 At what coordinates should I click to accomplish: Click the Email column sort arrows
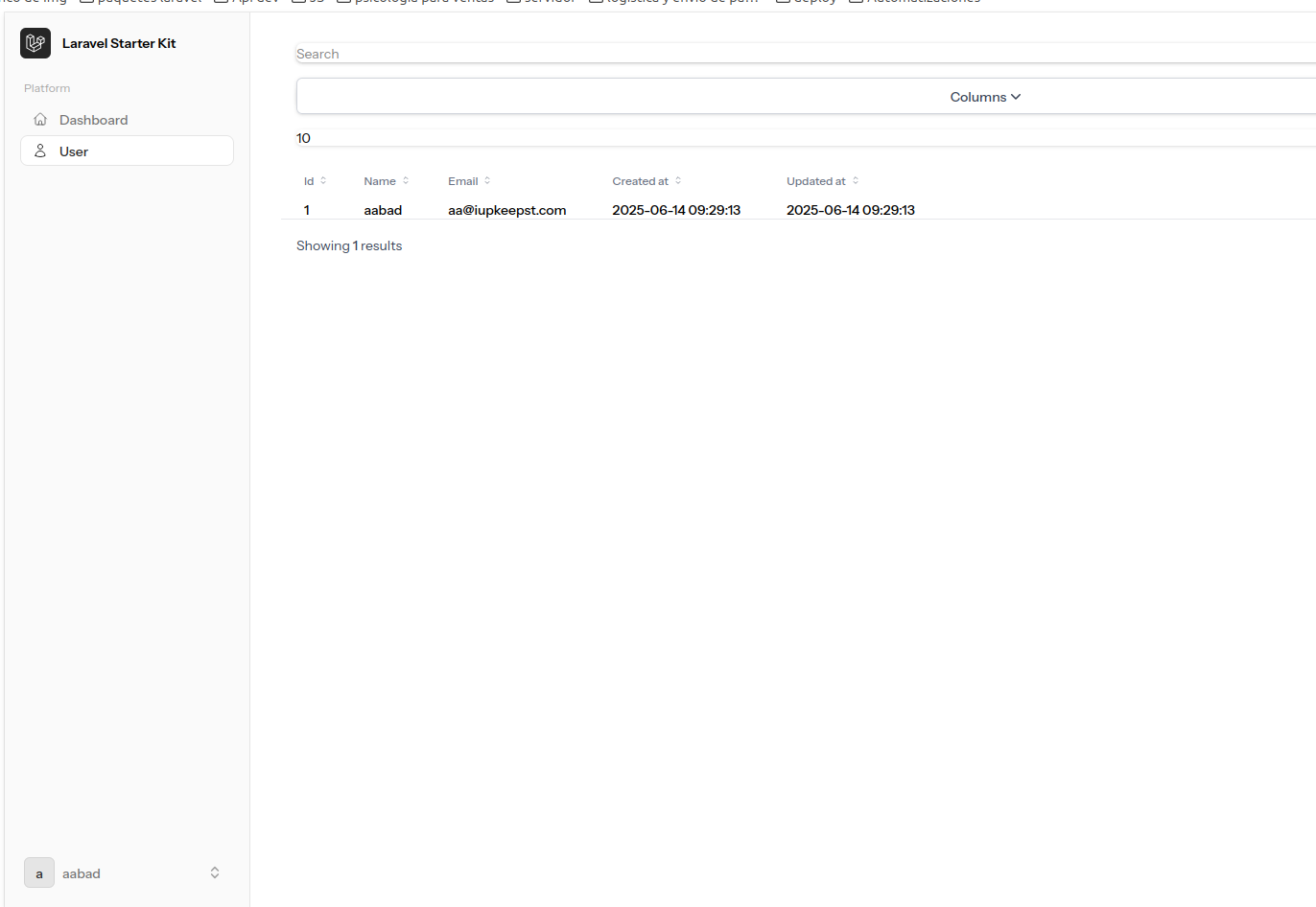click(x=487, y=181)
